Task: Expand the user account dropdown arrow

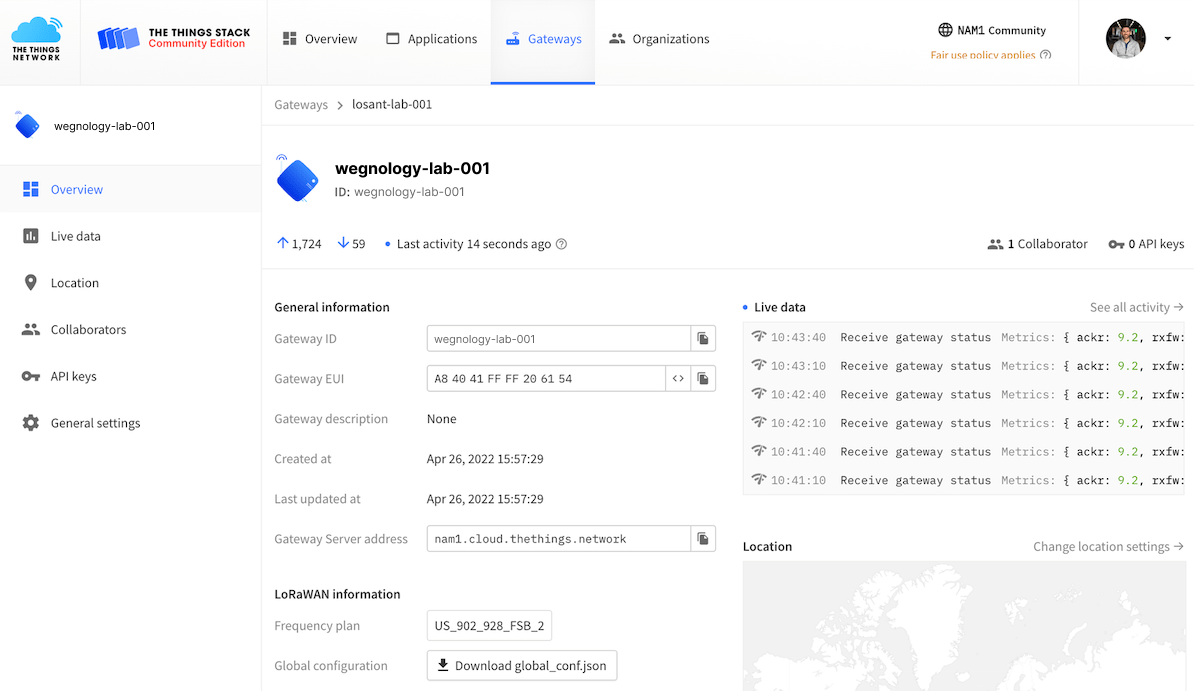Action: coord(1167,38)
